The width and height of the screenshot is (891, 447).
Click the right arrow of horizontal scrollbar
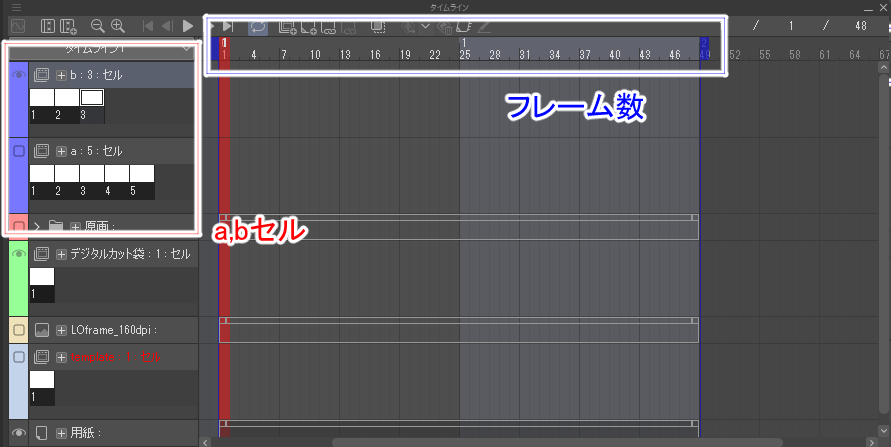pyautogui.click(x=872, y=442)
